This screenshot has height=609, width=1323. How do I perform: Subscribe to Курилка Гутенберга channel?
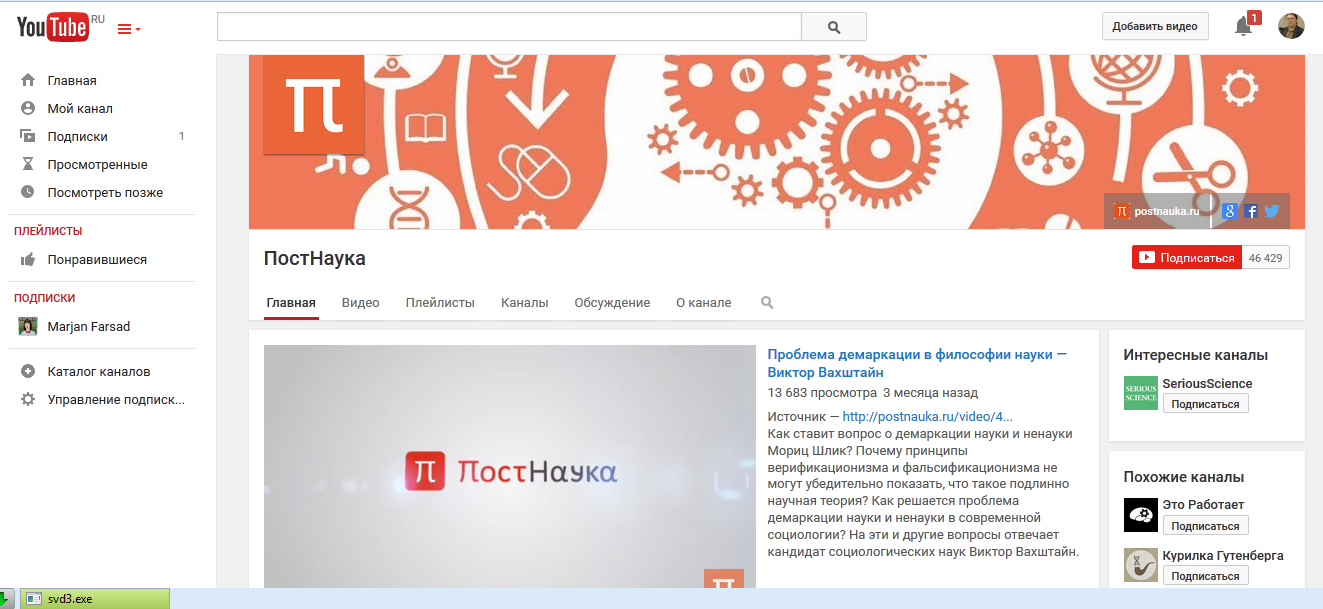[x=1205, y=576]
